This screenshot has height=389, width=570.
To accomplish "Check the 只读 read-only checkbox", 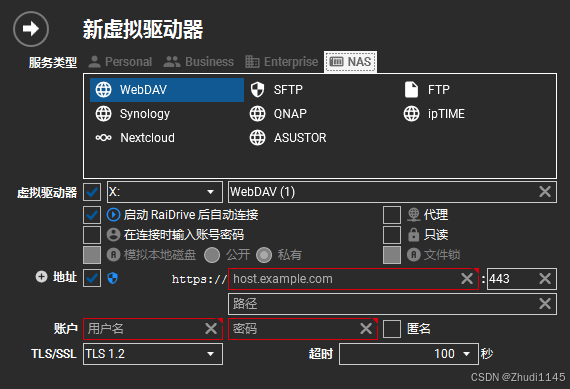I will click(392, 235).
